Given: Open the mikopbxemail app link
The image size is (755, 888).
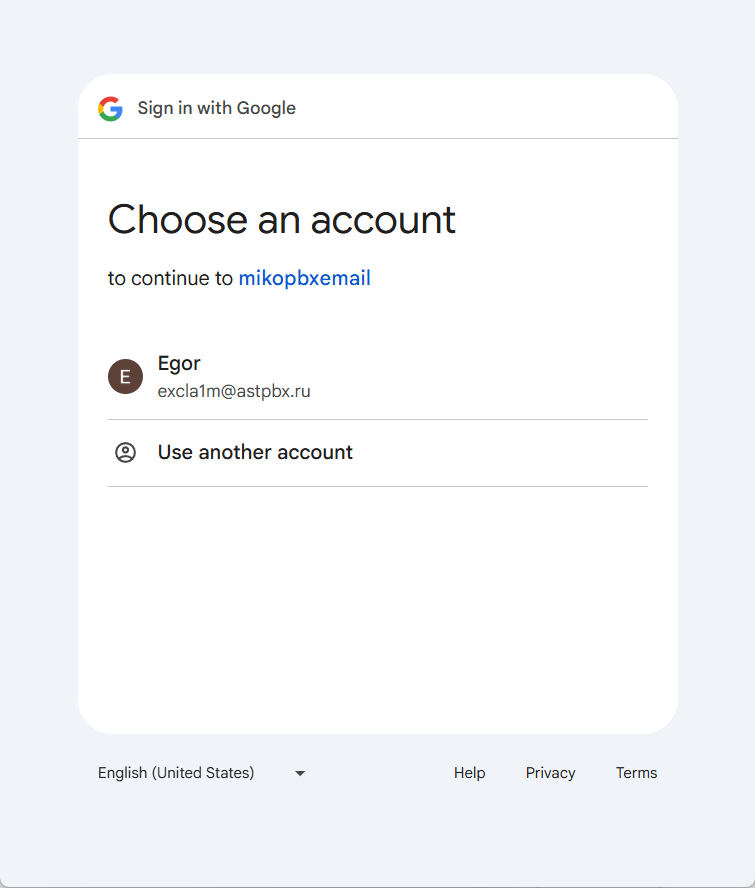Looking at the screenshot, I should [x=304, y=278].
